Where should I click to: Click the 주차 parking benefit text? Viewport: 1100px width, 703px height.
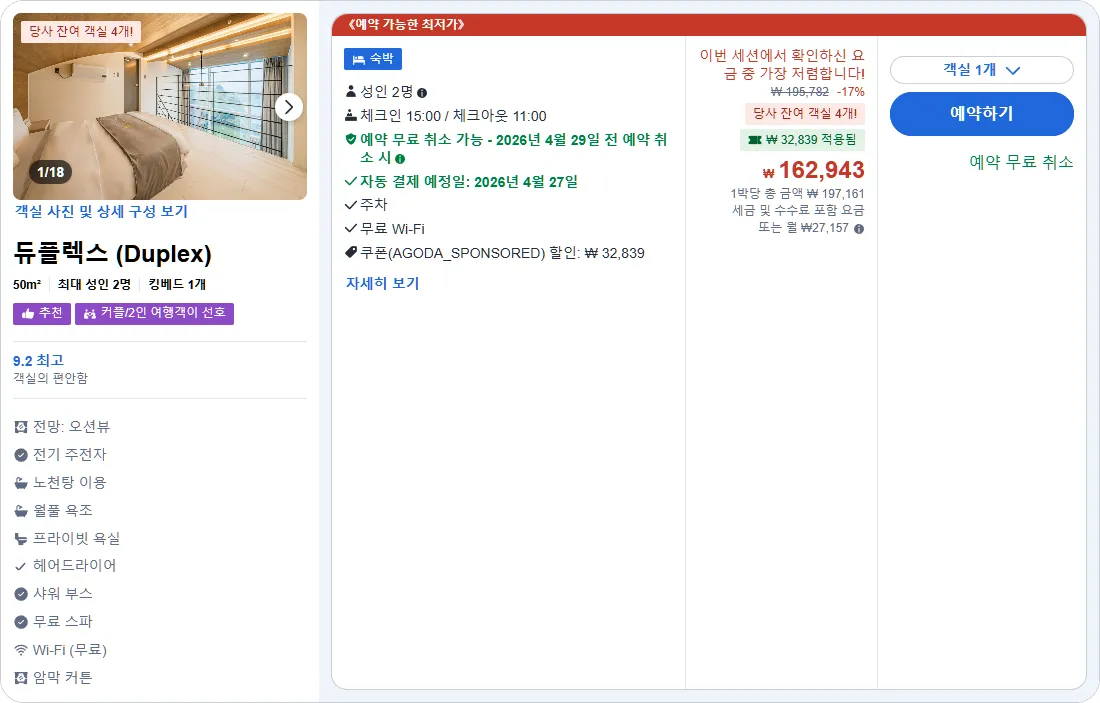374,204
